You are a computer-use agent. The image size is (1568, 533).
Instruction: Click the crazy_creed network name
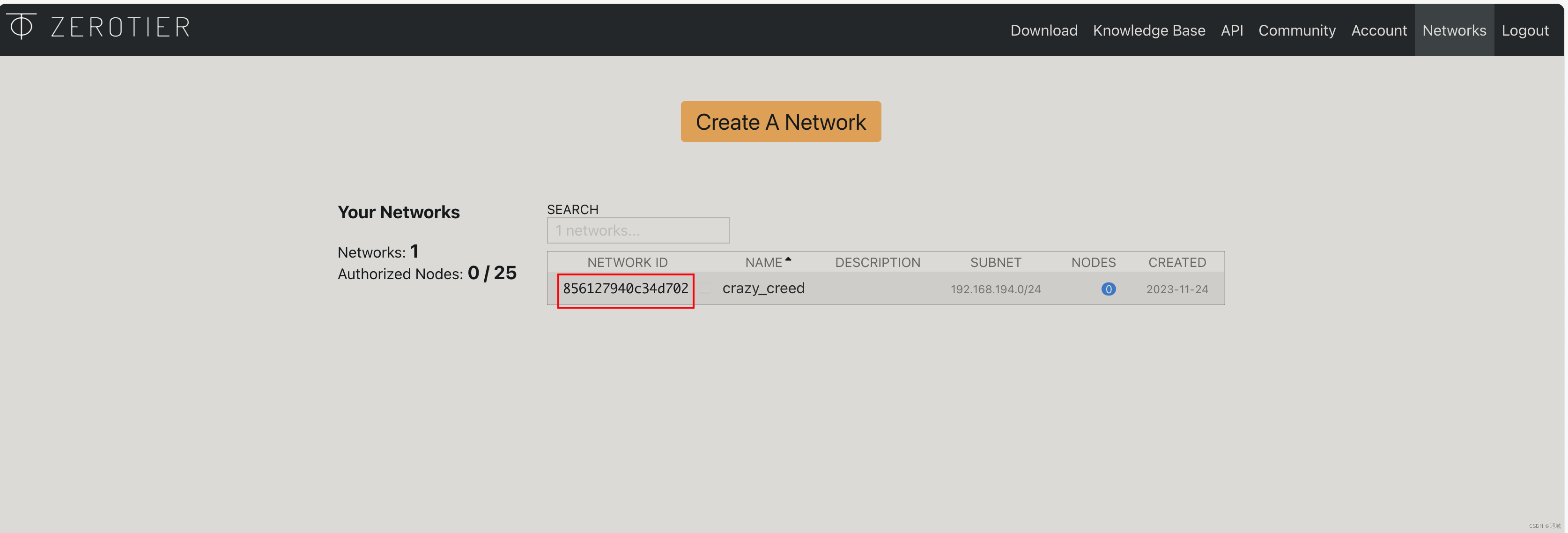point(763,289)
